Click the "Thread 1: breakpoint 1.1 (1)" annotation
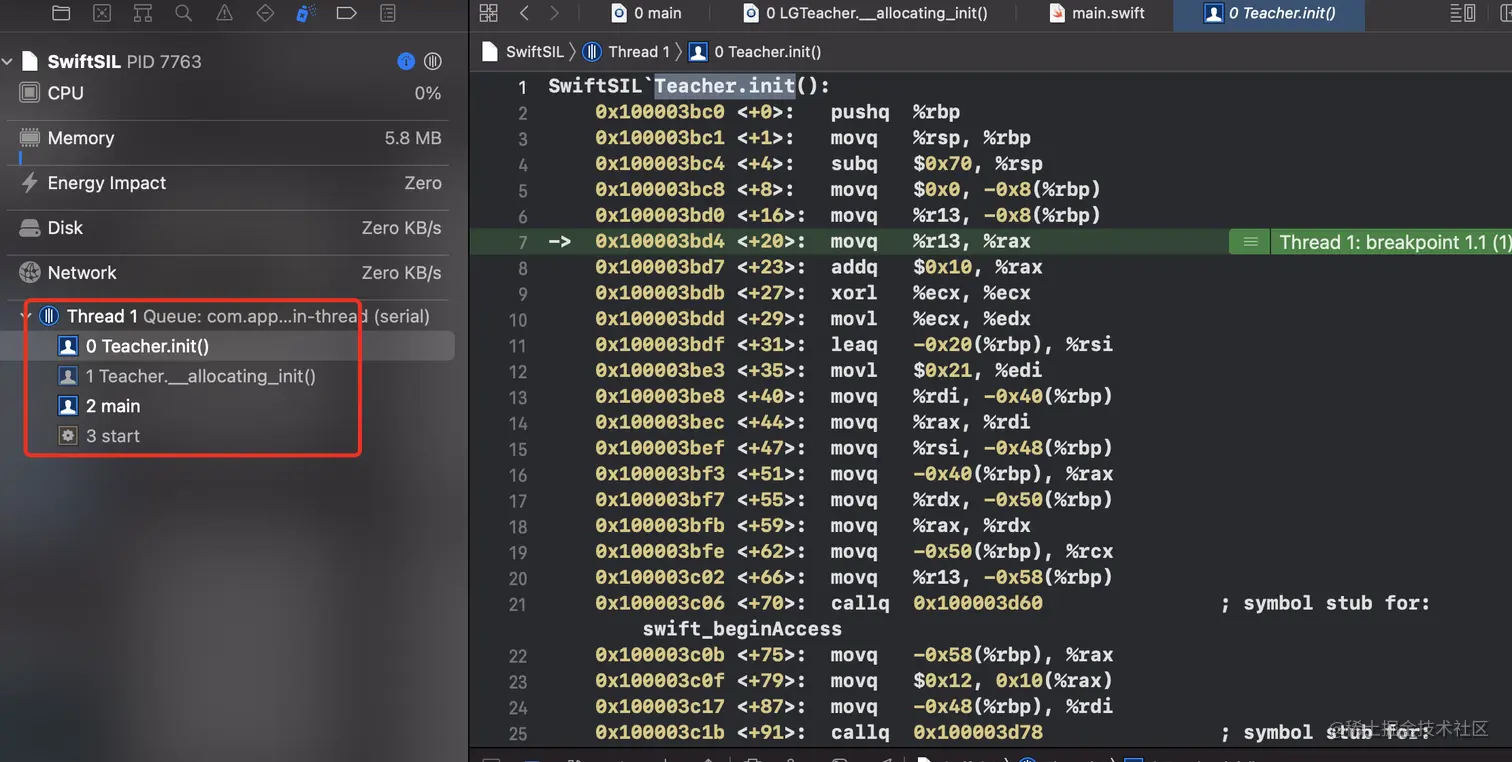This screenshot has height=762, width=1512. coord(1394,242)
